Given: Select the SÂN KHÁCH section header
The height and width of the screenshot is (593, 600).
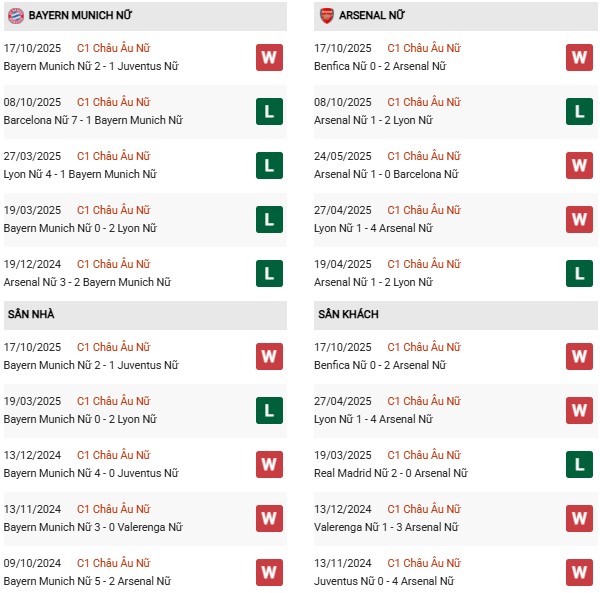Looking at the screenshot, I should click(x=349, y=314).
